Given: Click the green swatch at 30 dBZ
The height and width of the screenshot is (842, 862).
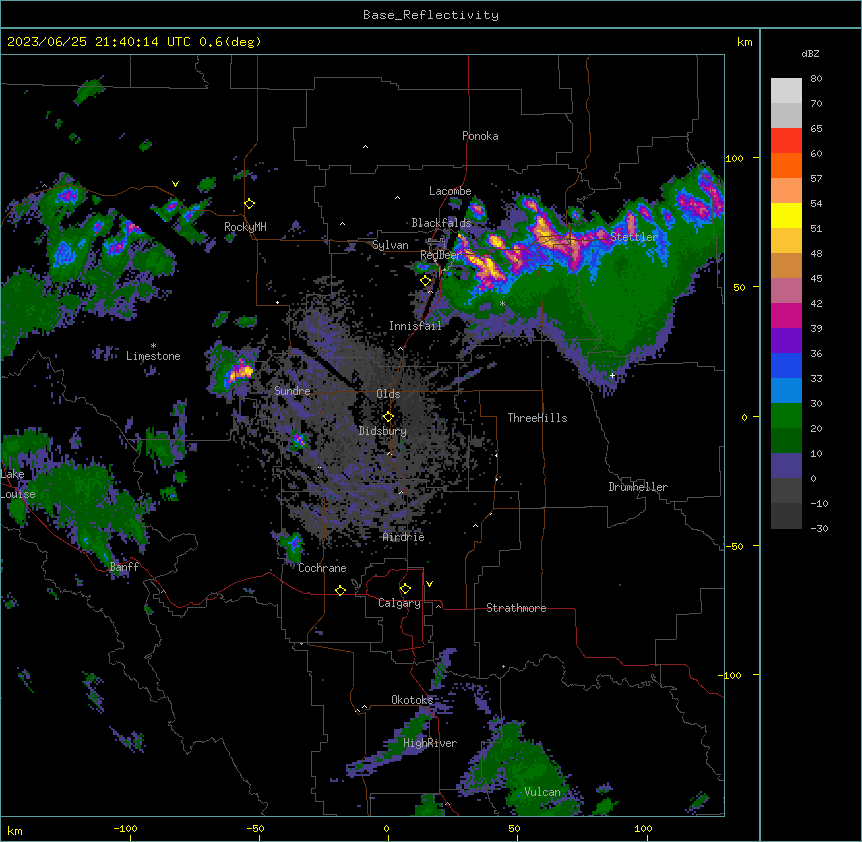Looking at the screenshot, I should 786,416.
